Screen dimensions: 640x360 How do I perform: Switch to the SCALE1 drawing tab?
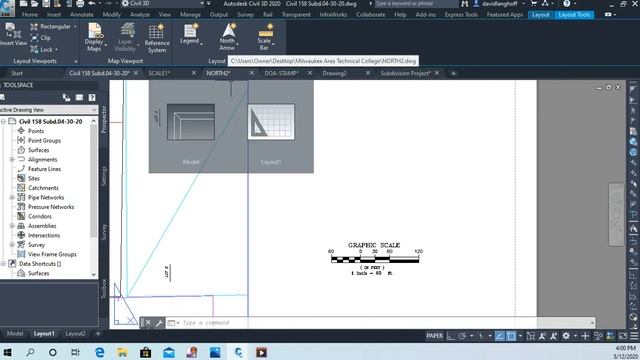(x=159, y=73)
